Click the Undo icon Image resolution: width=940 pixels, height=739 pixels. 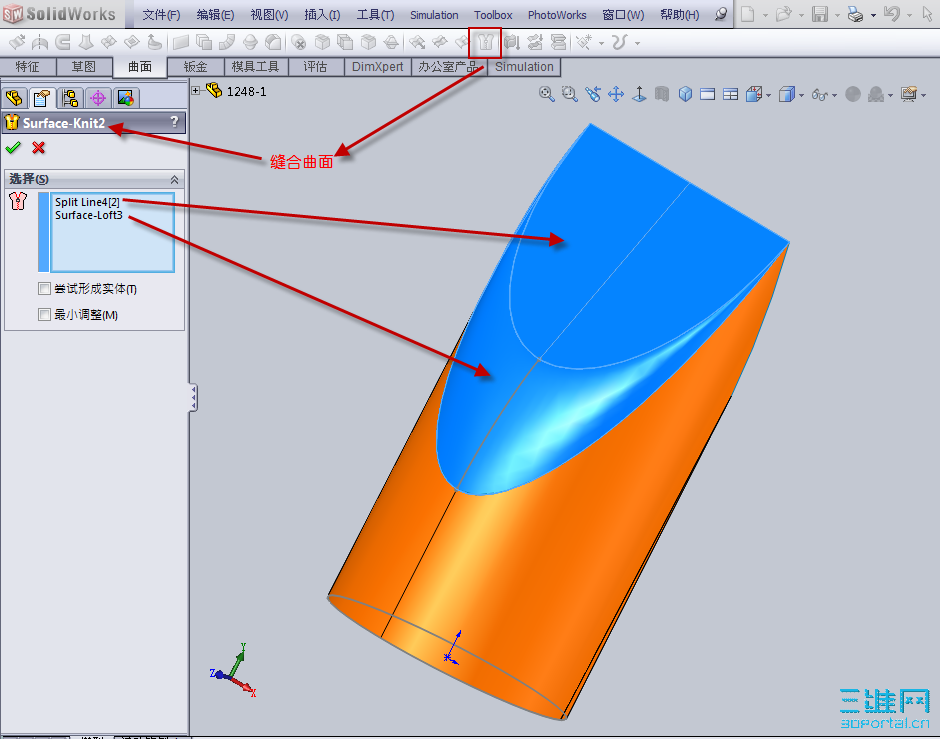(x=891, y=14)
